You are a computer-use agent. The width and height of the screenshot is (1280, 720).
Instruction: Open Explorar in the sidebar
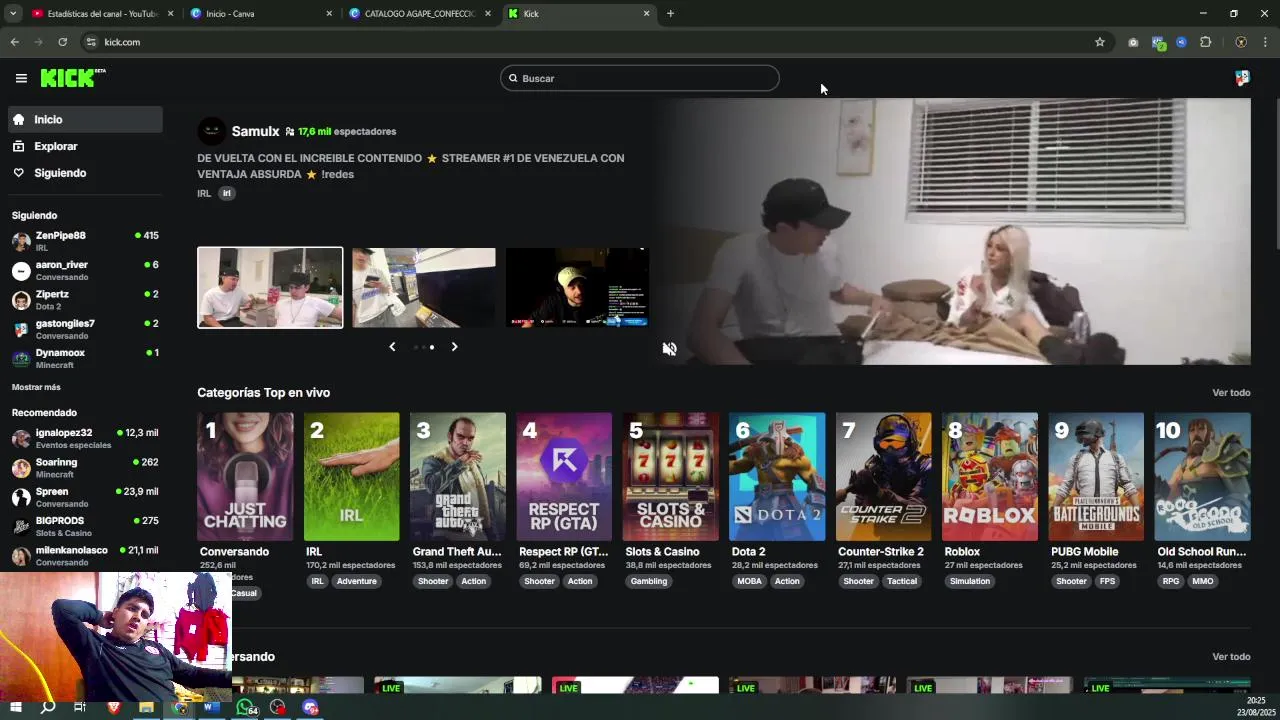(85, 146)
